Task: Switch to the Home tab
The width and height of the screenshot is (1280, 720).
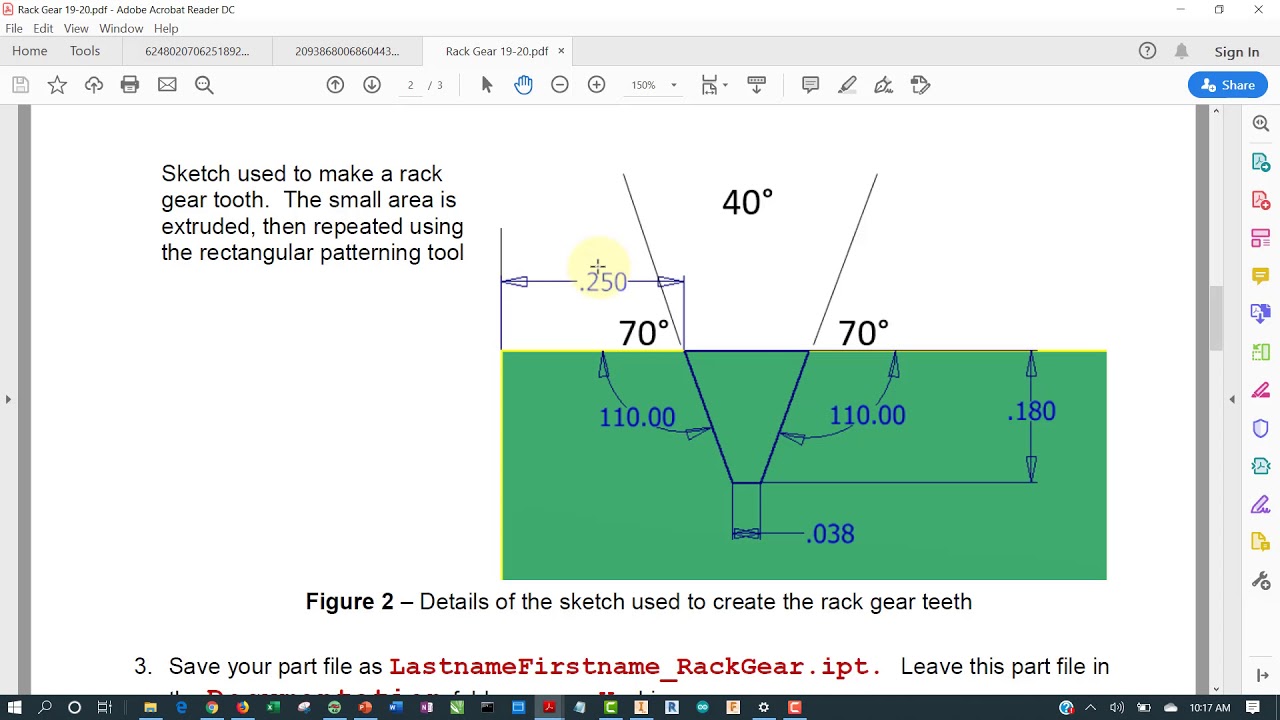Action: click(30, 51)
